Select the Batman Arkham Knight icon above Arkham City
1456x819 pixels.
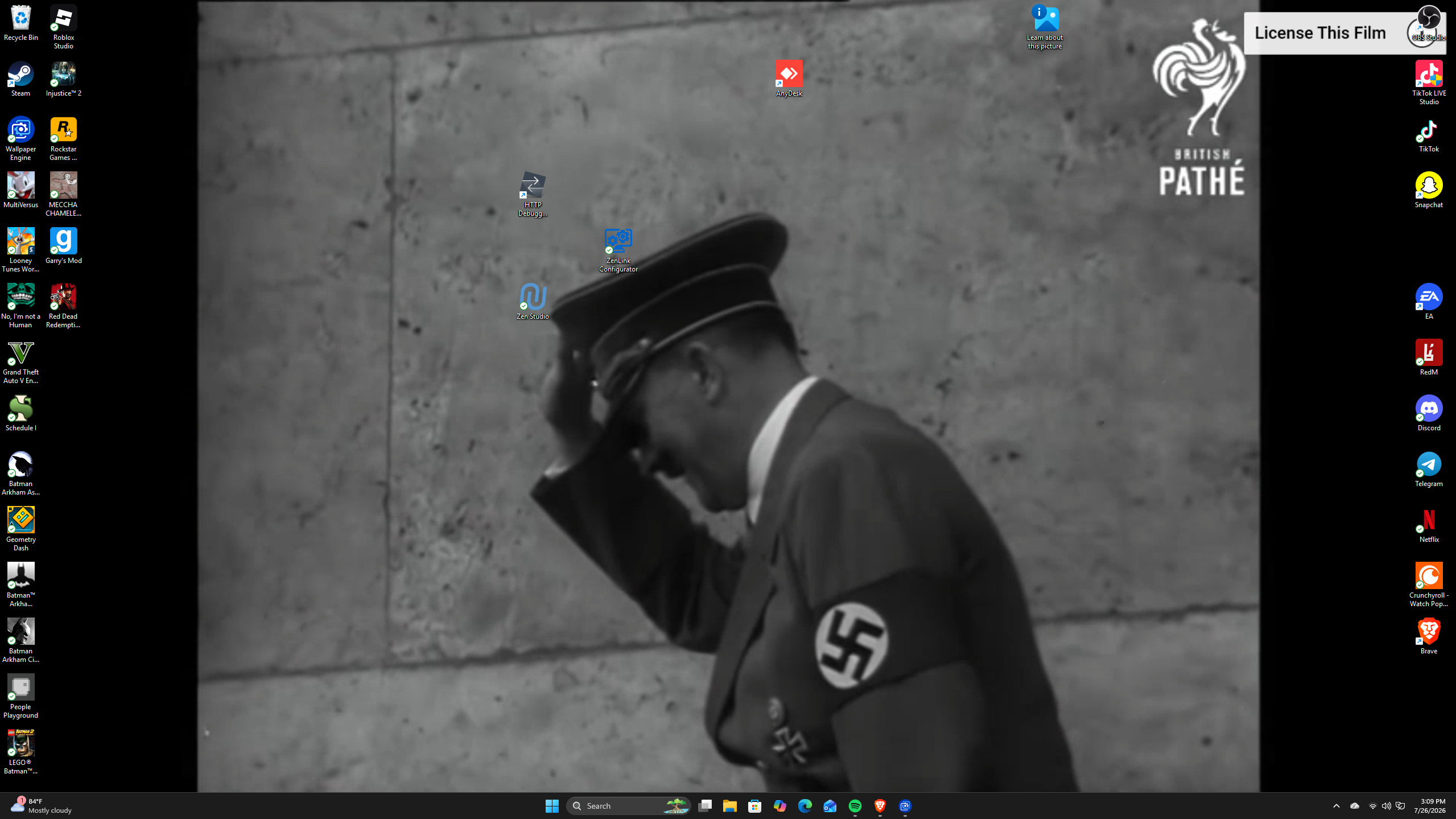21,585
